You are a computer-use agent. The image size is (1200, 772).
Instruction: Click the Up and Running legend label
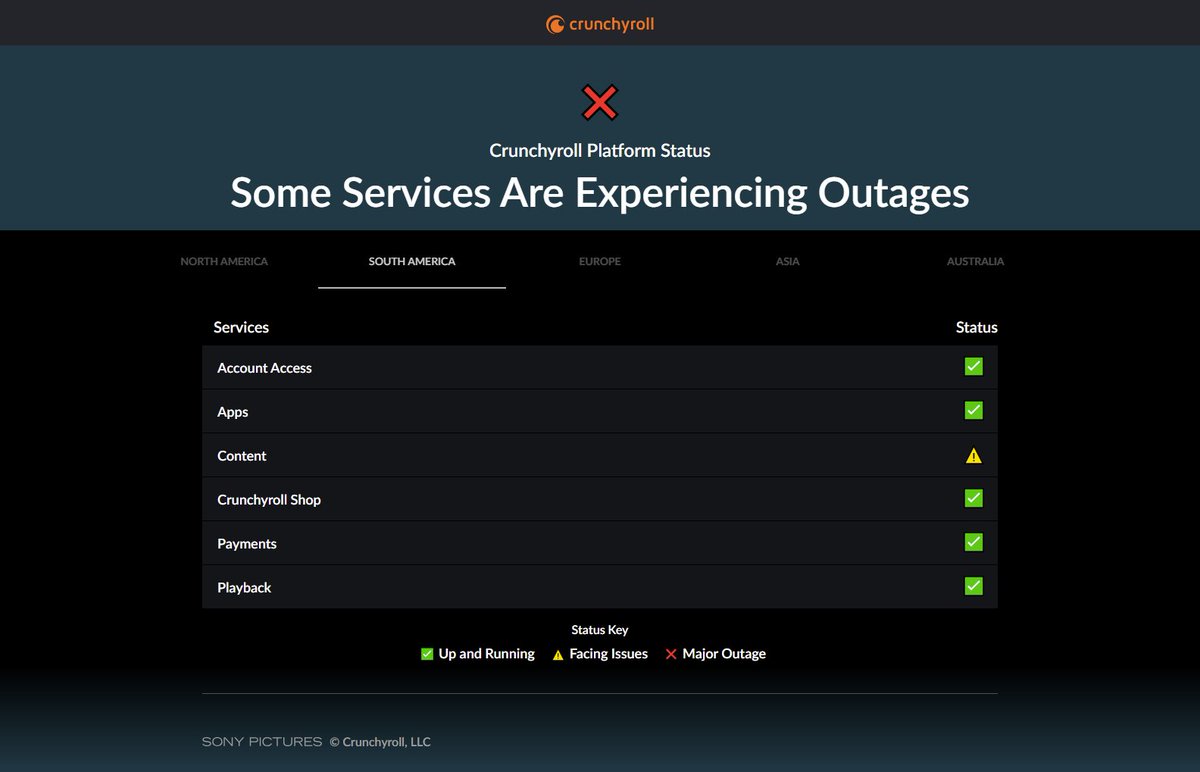(487, 654)
